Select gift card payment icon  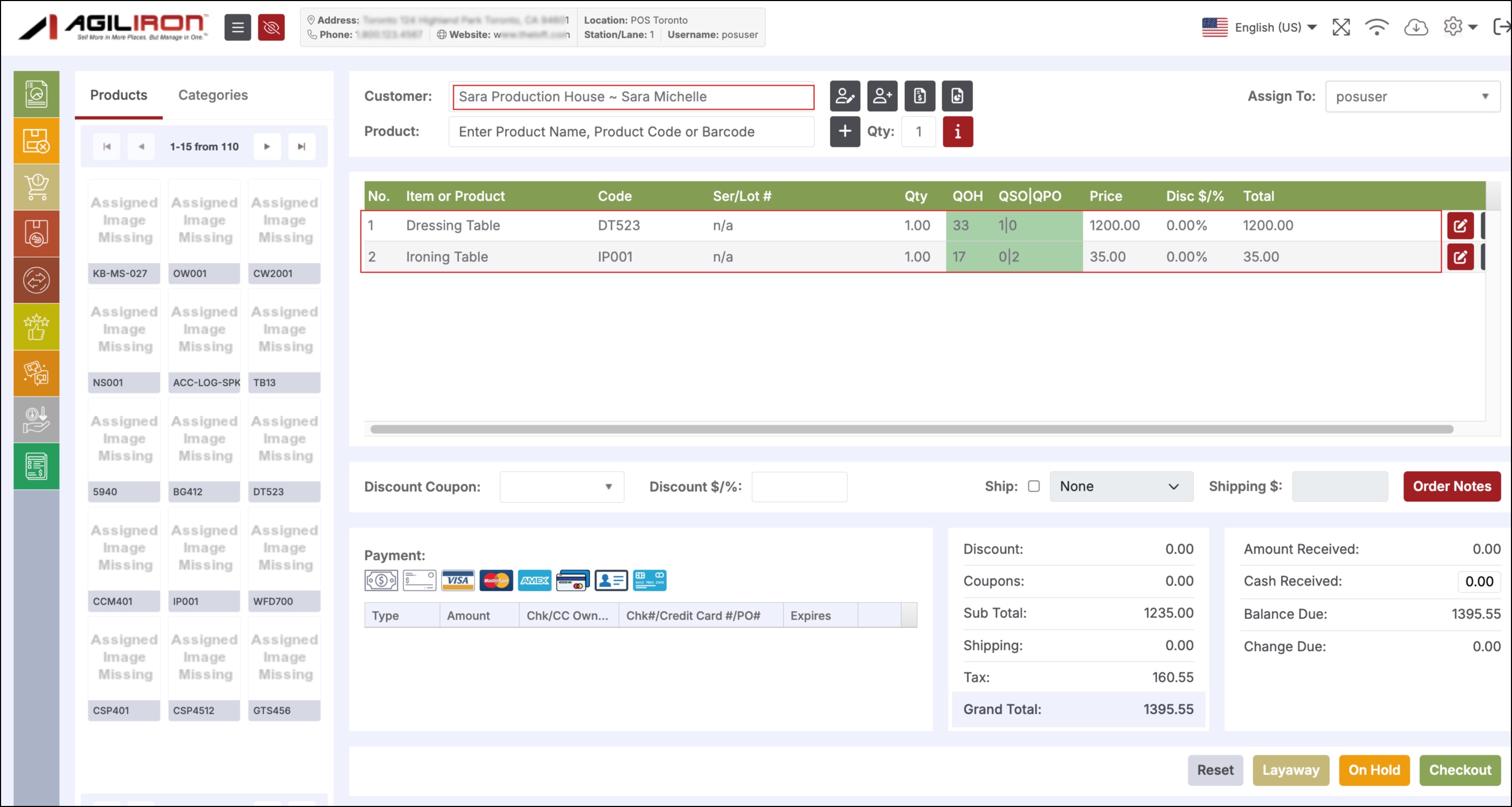click(x=649, y=581)
